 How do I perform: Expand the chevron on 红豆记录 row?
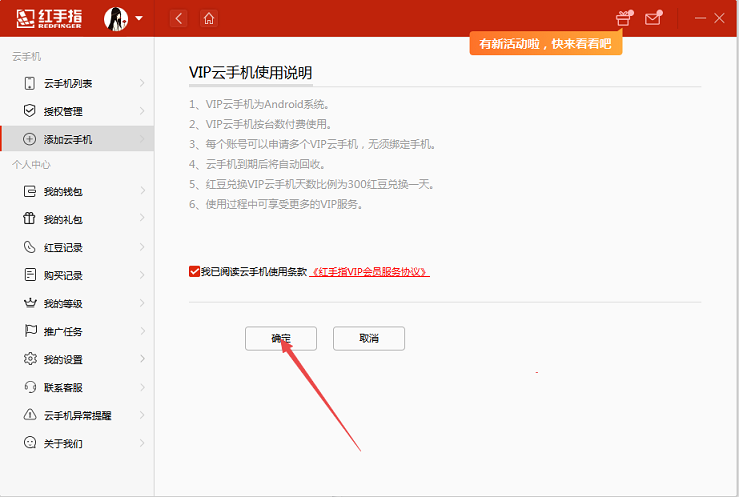[142, 247]
